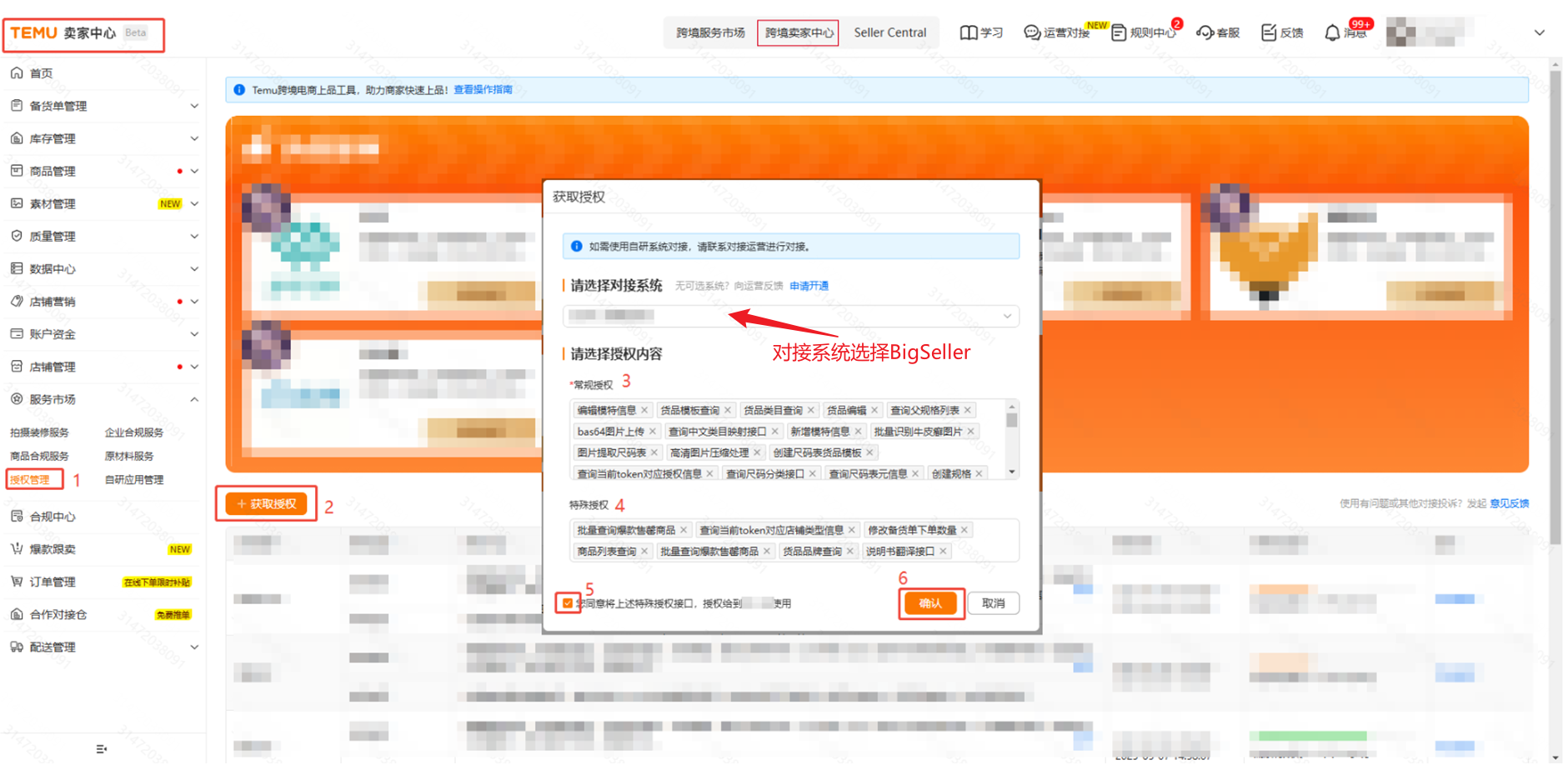Open 学习 book icon in header
Screen dimensions: 1568x765
click(x=968, y=32)
